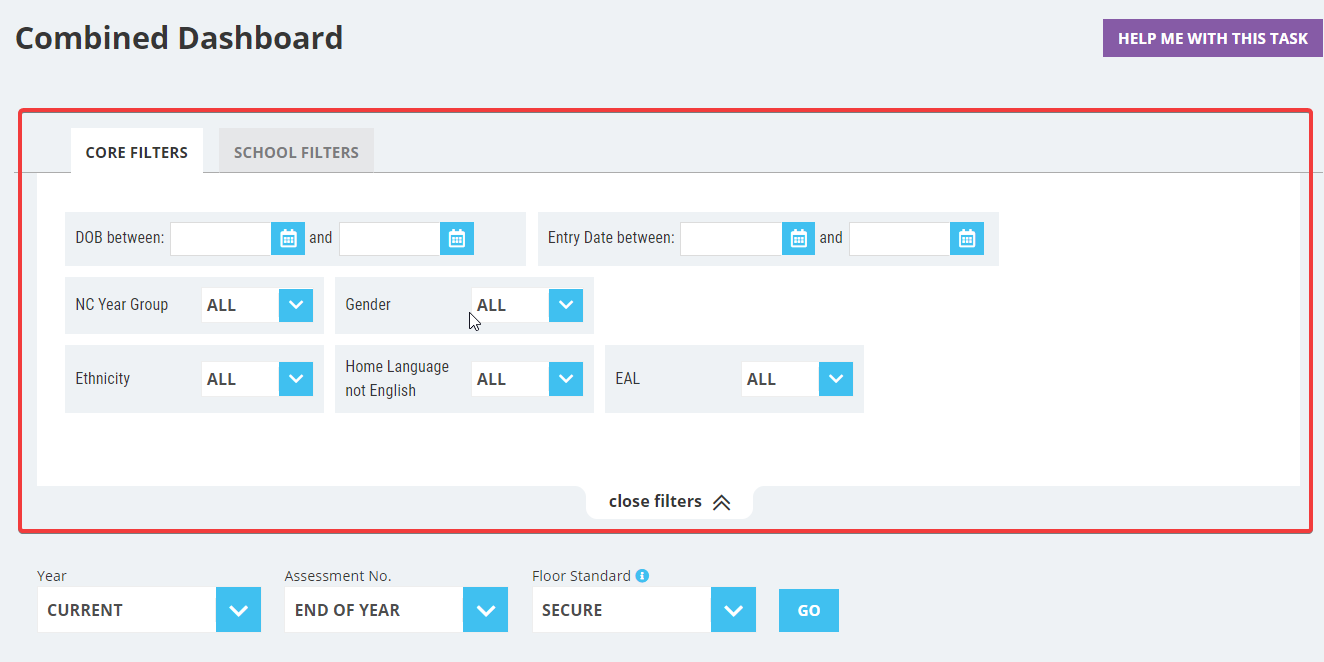Click the Assessment No. dropdown arrow icon
The width and height of the screenshot is (1324, 662).
point(485,609)
